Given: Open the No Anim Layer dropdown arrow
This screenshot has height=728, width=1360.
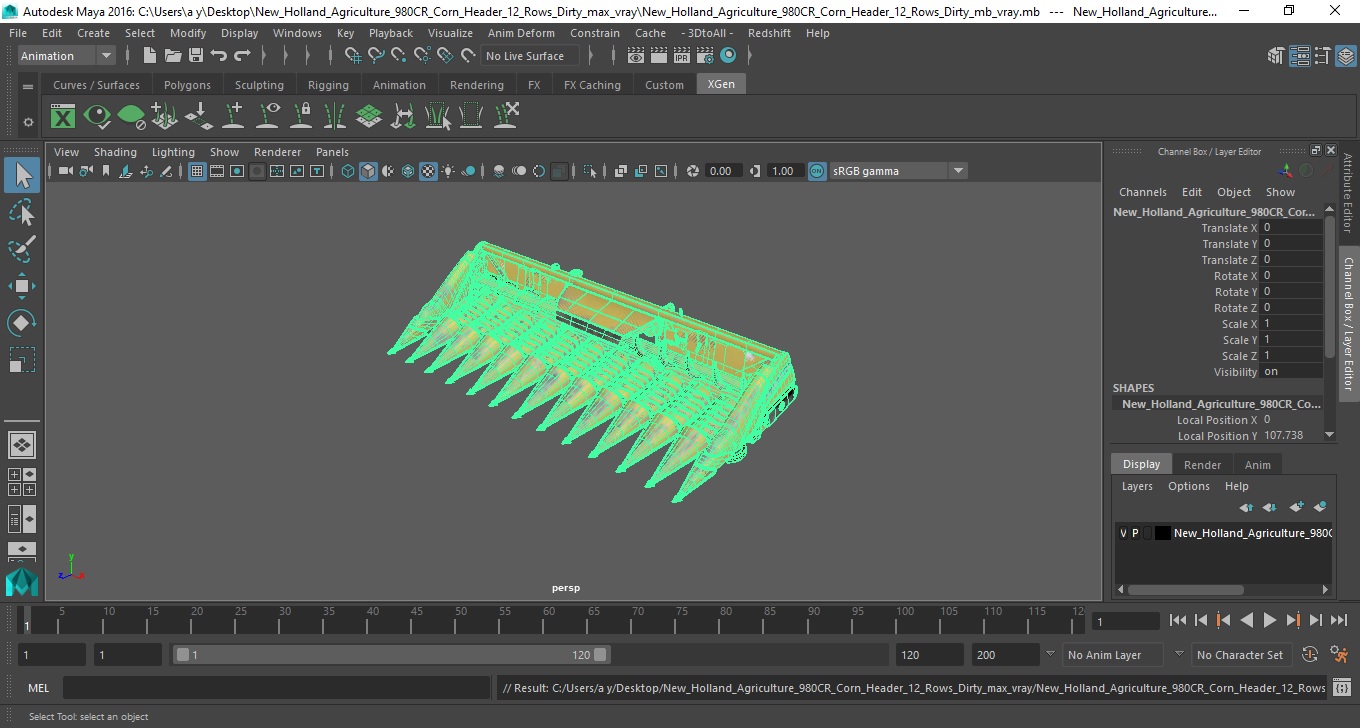Looking at the screenshot, I should pos(1050,655).
